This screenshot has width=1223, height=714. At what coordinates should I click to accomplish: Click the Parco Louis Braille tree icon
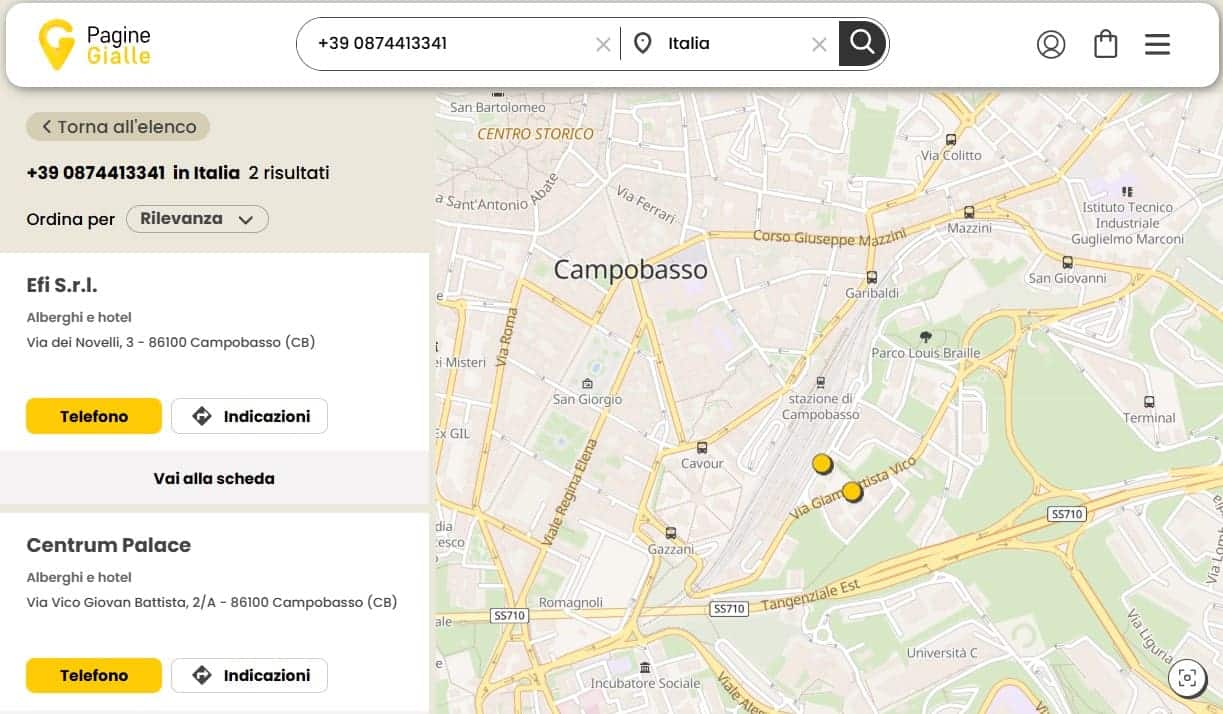[925, 337]
